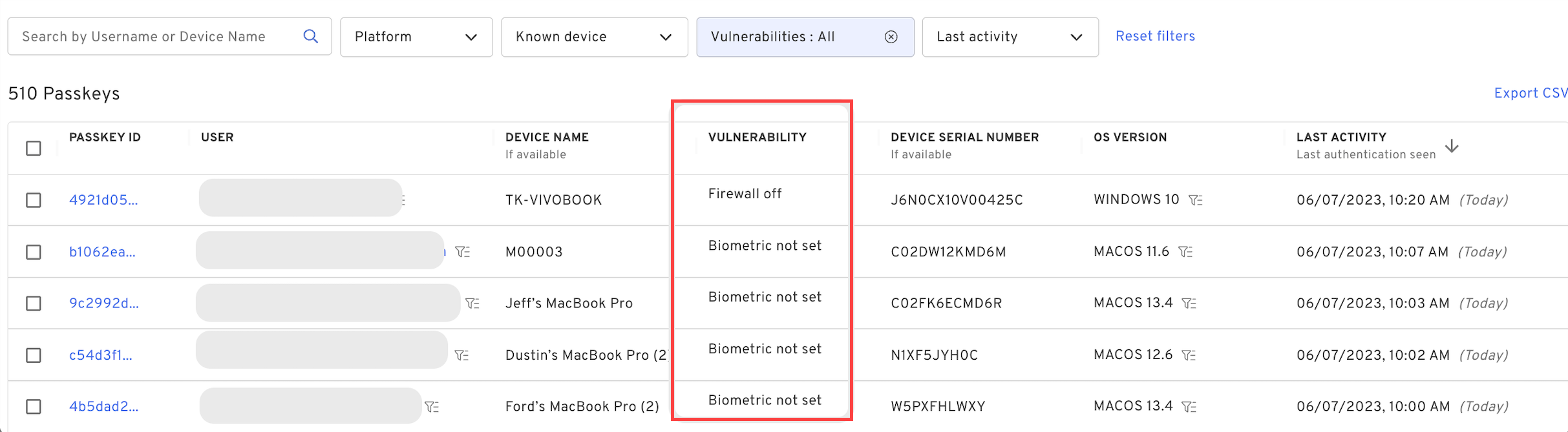Image resolution: width=1568 pixels, height=432 pixels.
Task: Click the Vulnerability column header
Action: click(x=757, y=137)
